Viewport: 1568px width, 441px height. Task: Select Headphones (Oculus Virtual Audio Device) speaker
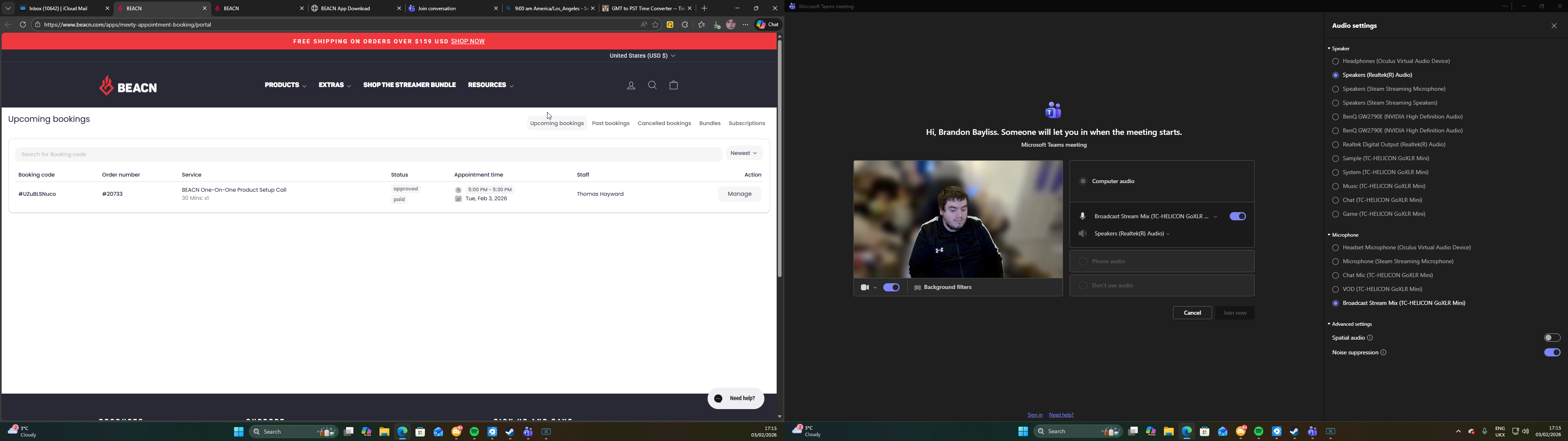click(x=1335, y=62)
